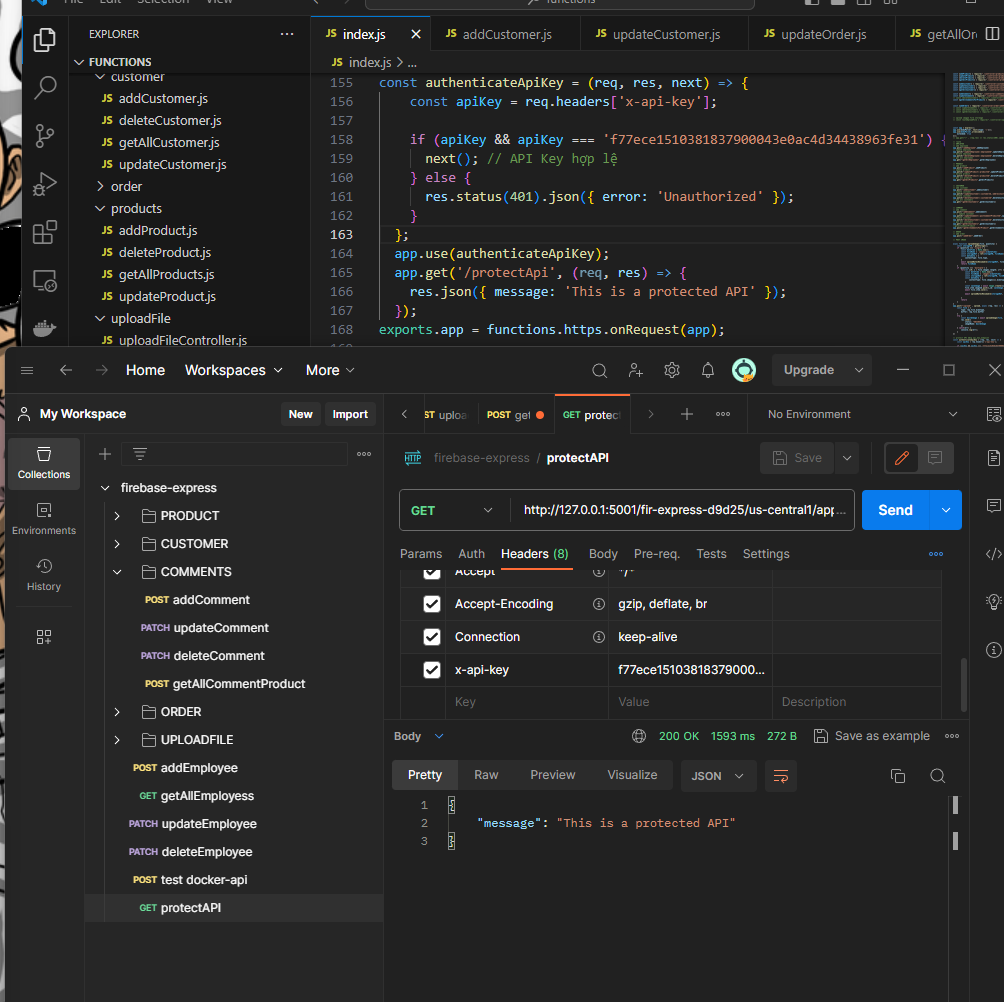The image size is (1004, 1002).
Task: Click the request URL input field
Action: tap(686, 510)
